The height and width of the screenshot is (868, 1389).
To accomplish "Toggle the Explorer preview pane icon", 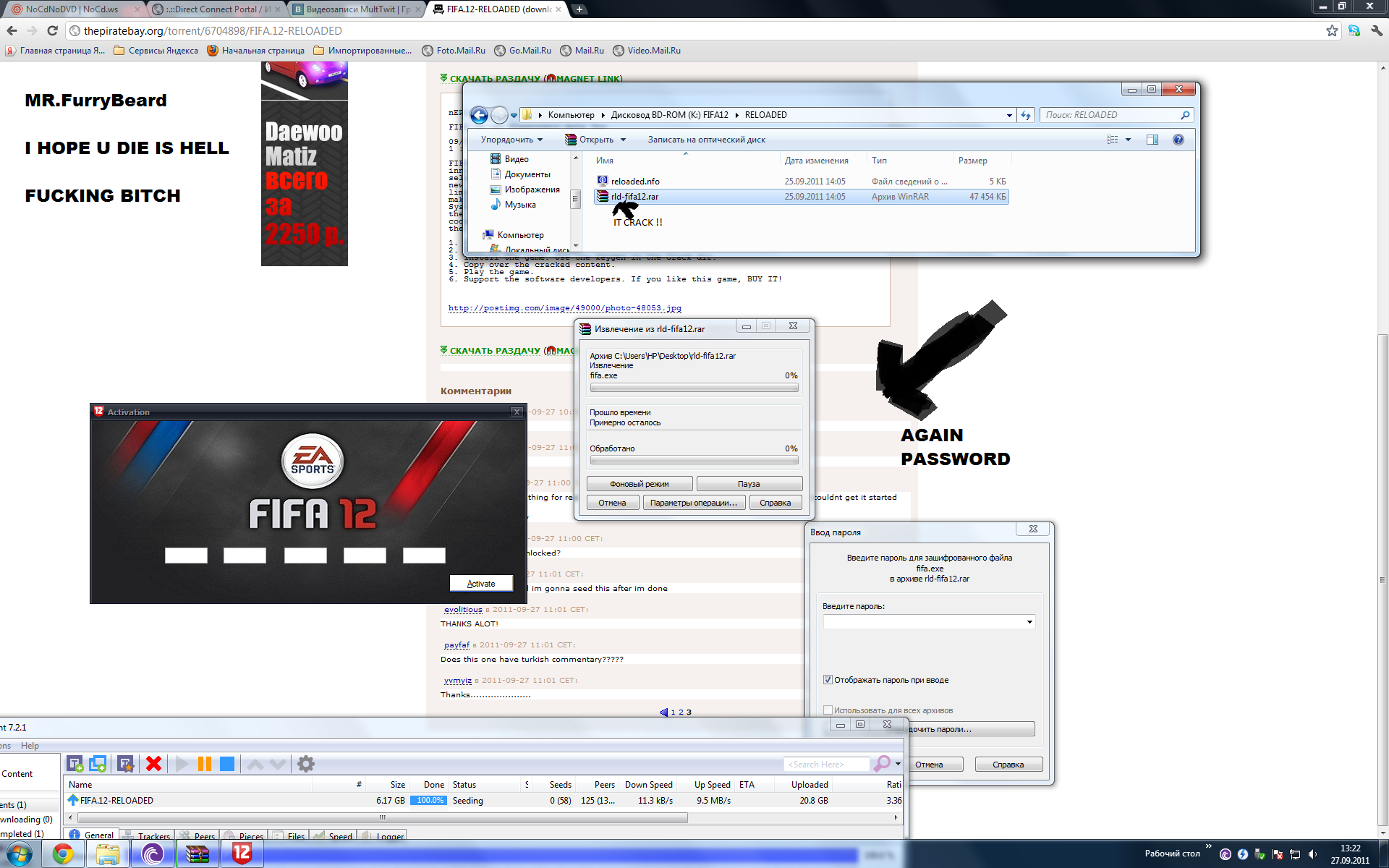I will 1152,140.
